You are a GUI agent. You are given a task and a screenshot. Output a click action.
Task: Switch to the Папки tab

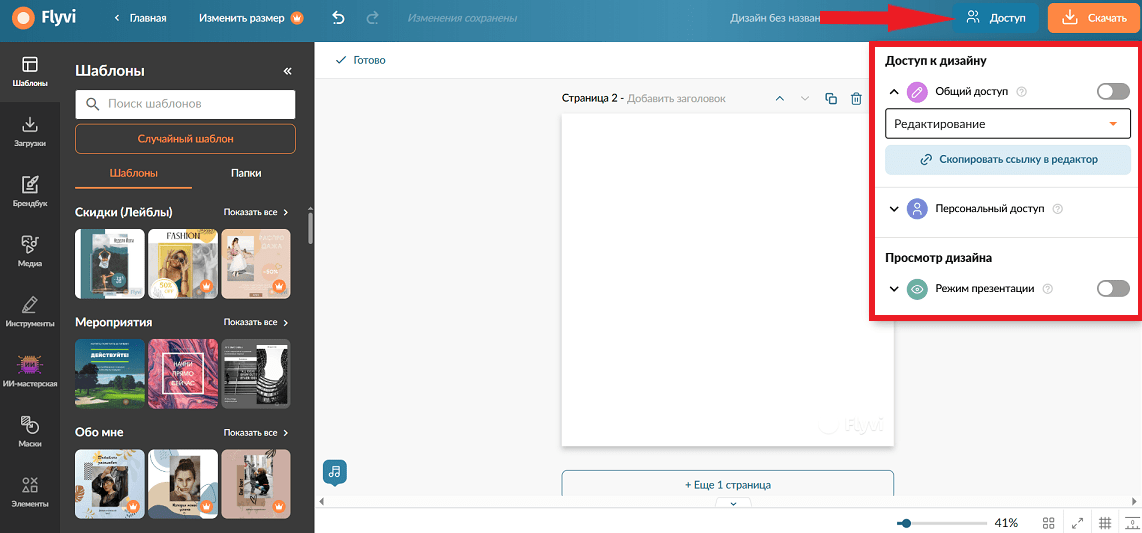click(246, 173)
